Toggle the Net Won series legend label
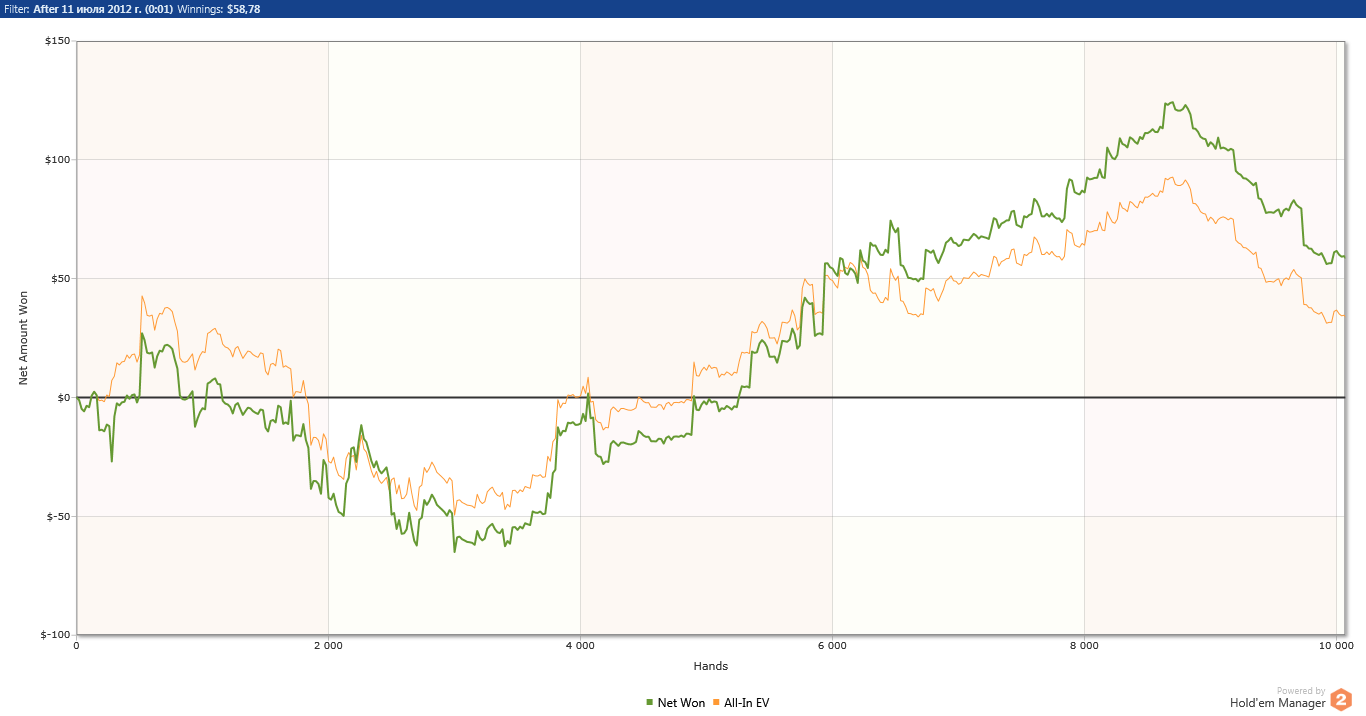This screenshot has width=1366, height=716. pos(681,703)
